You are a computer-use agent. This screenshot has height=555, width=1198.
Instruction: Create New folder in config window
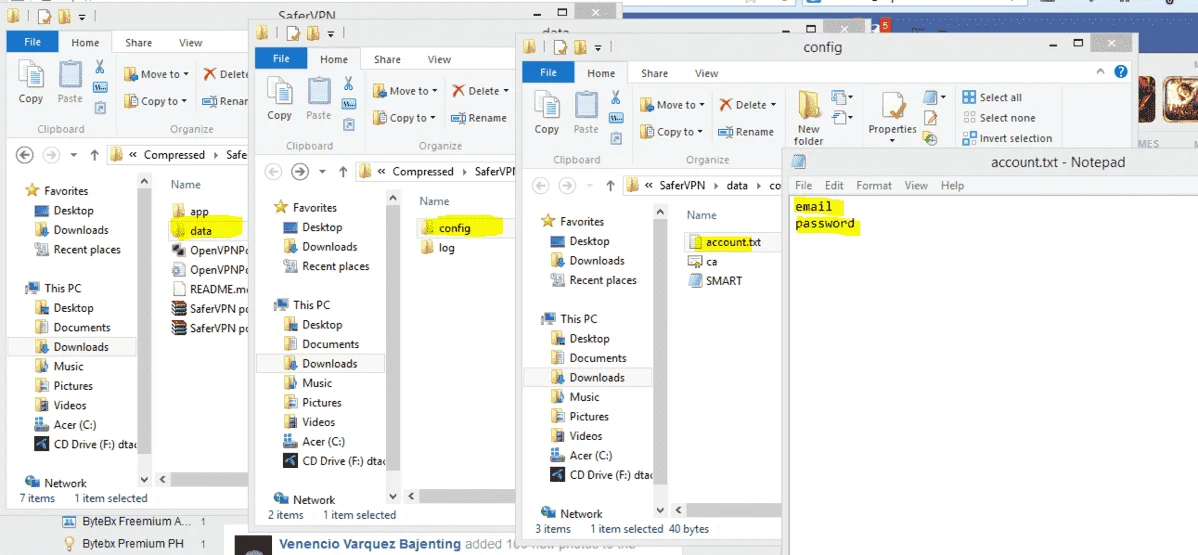(x=808, y=118)
